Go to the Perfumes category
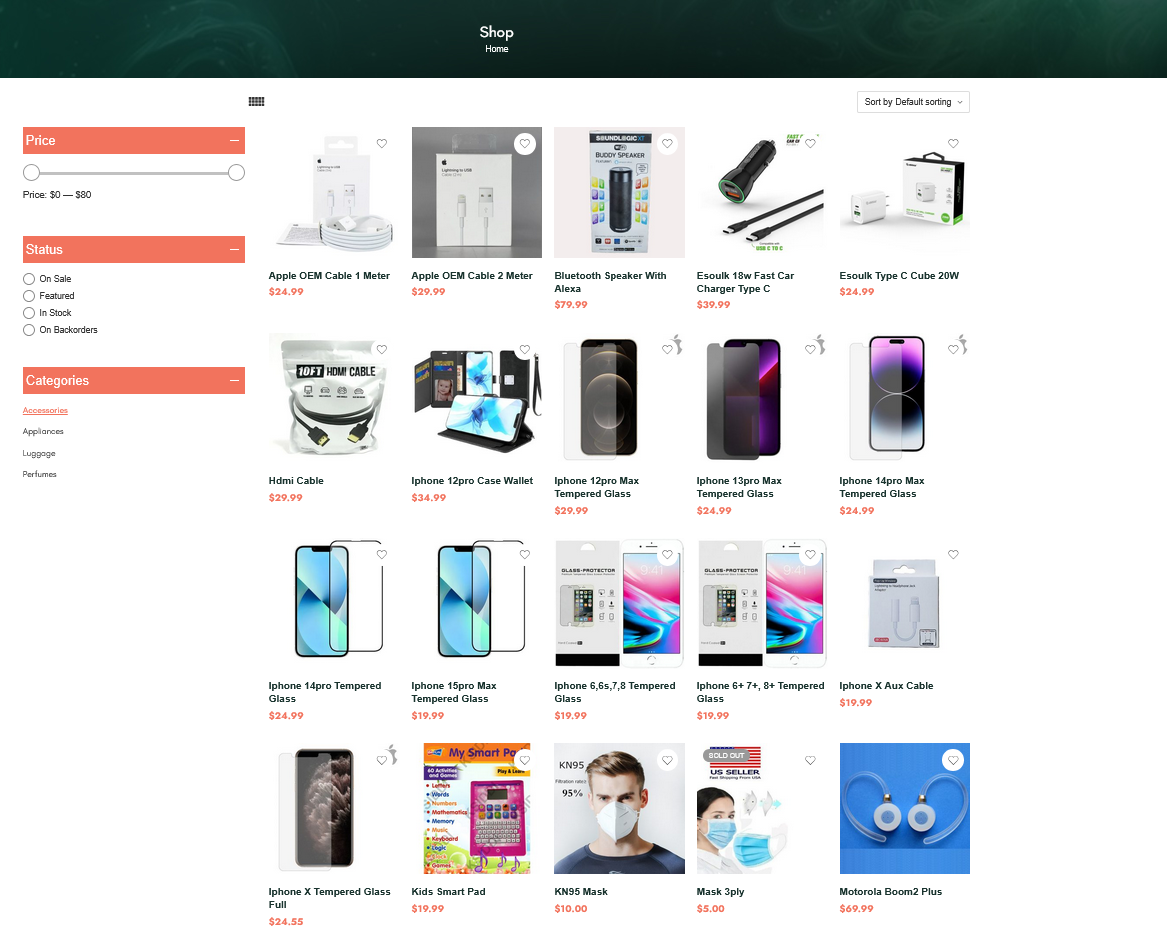 click(x=39, y=474)
